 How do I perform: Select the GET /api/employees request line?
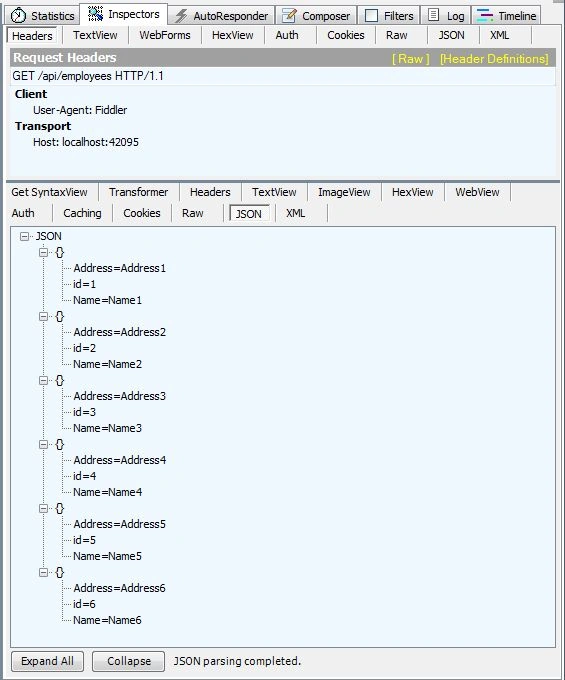(x=283, y=76)
